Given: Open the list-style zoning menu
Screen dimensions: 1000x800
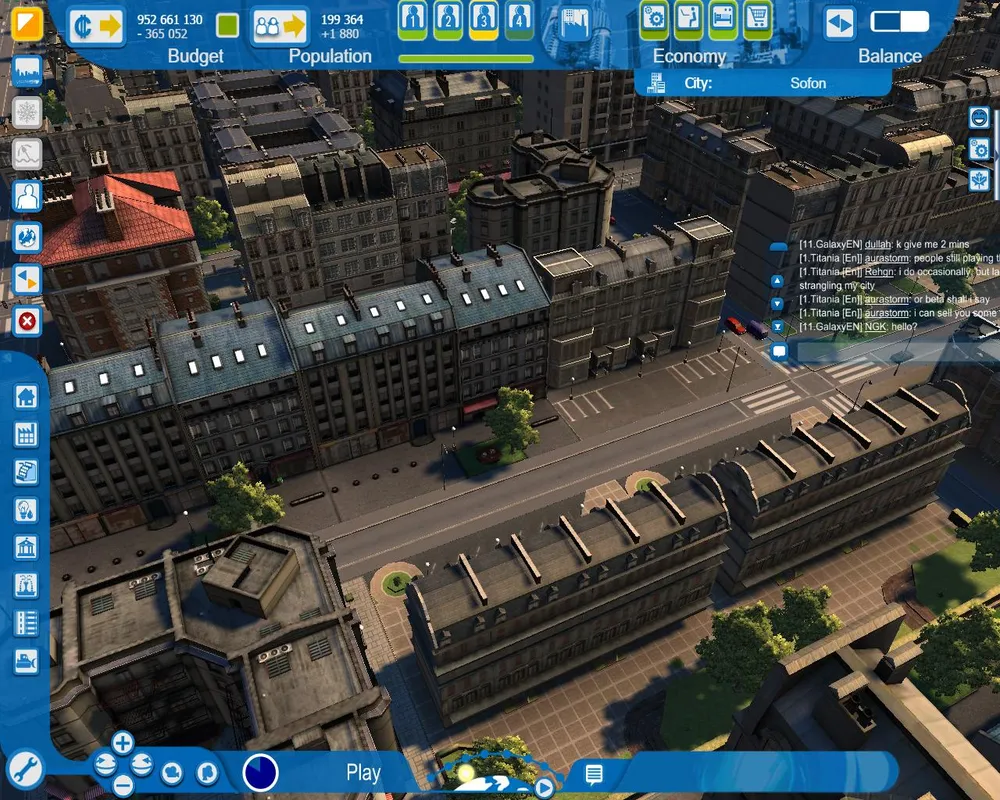Looking at the screenshot, I should (x=26, y=623).
